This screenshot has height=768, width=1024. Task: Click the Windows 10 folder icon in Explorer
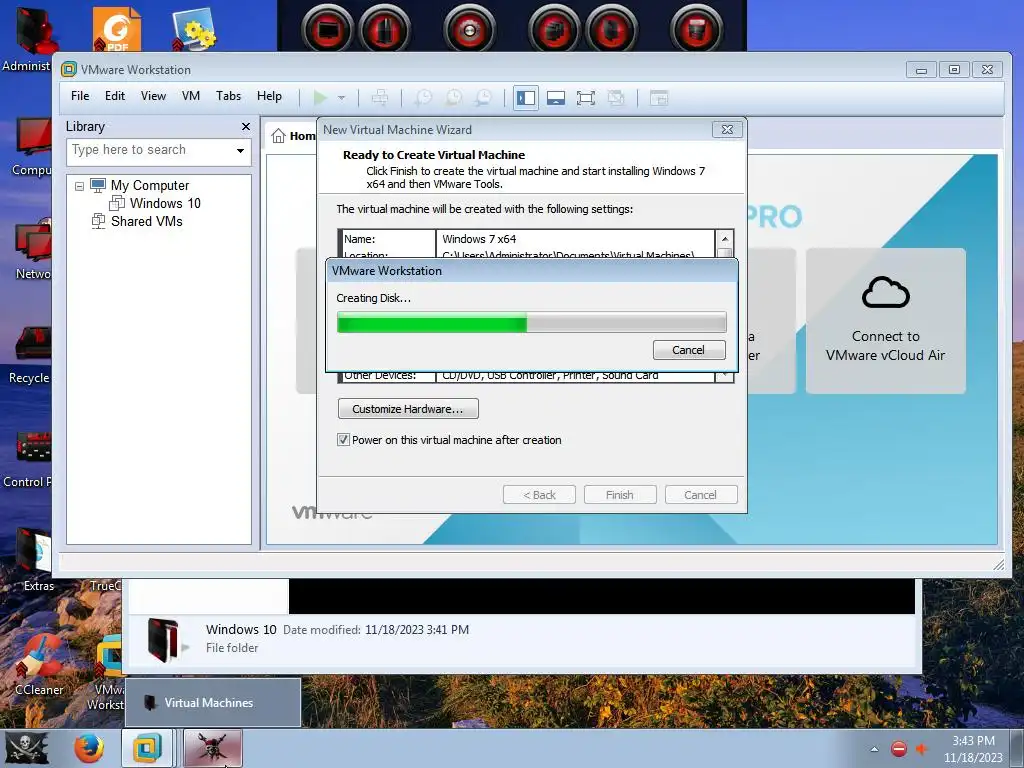163,639
